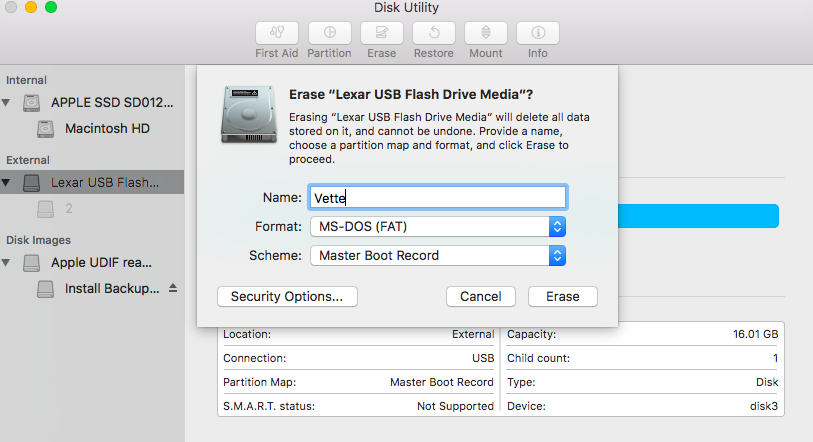The image size is (813, 442).
Task: Open the Format dropdown showing MS-DOS (FAT)
Action: pyautogui.click(x=438, y=227)
